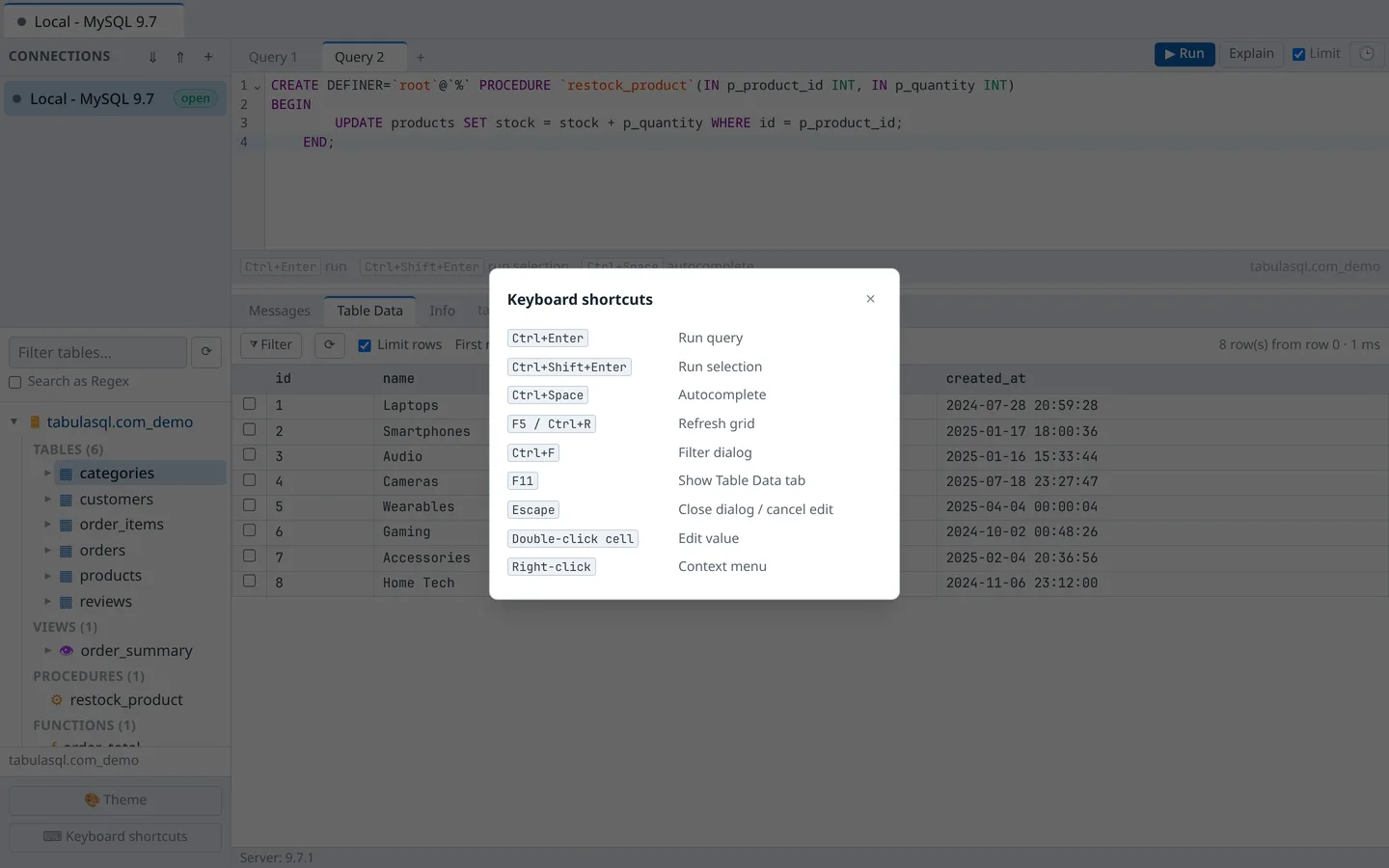The image size is (1389, 868).
Task: Open the Info tab
Action: pos(442,311)
